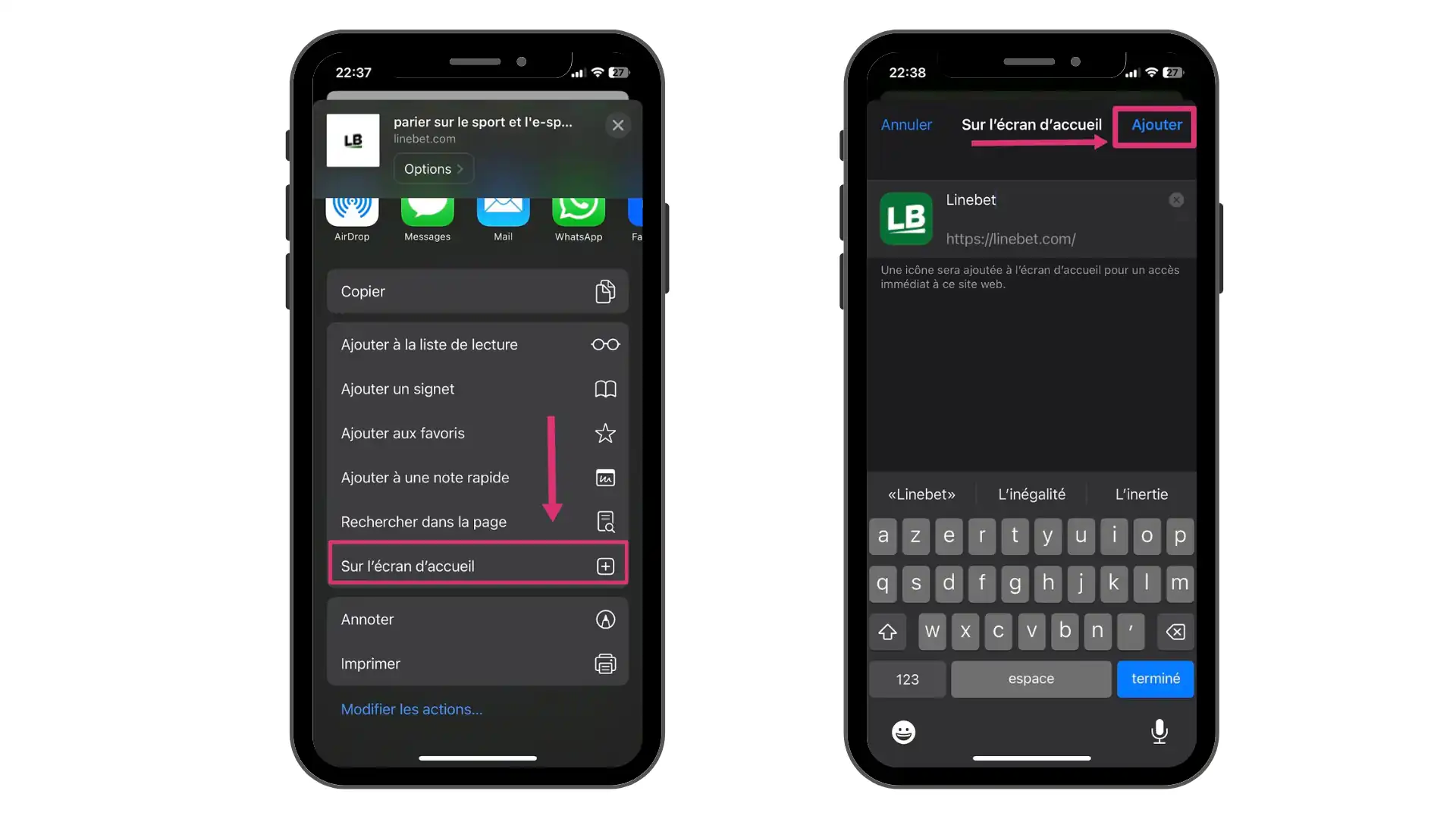This screenshot has height=819, width=1456.
Task: Tap the Copy icon in share sheet
Action: click(x=605, y=291)
